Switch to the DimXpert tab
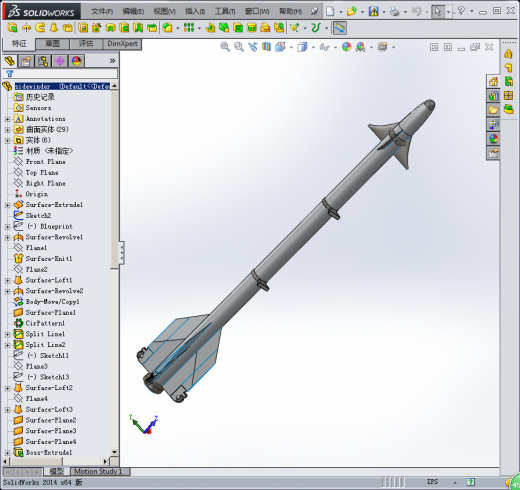520x490 pixels. pyautogui.click(x=122, y=44)
